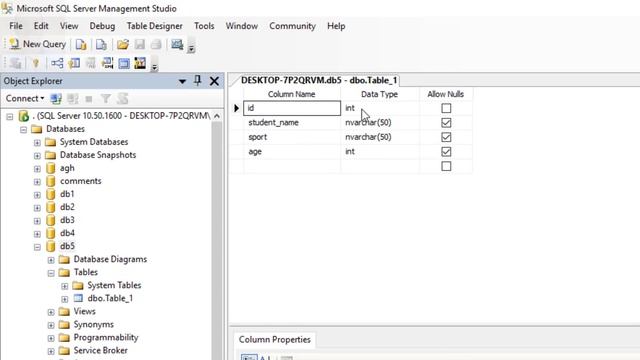Open the Connect dropdown in Object Explorer
The image size is (640, 360).
click(24, 98)
